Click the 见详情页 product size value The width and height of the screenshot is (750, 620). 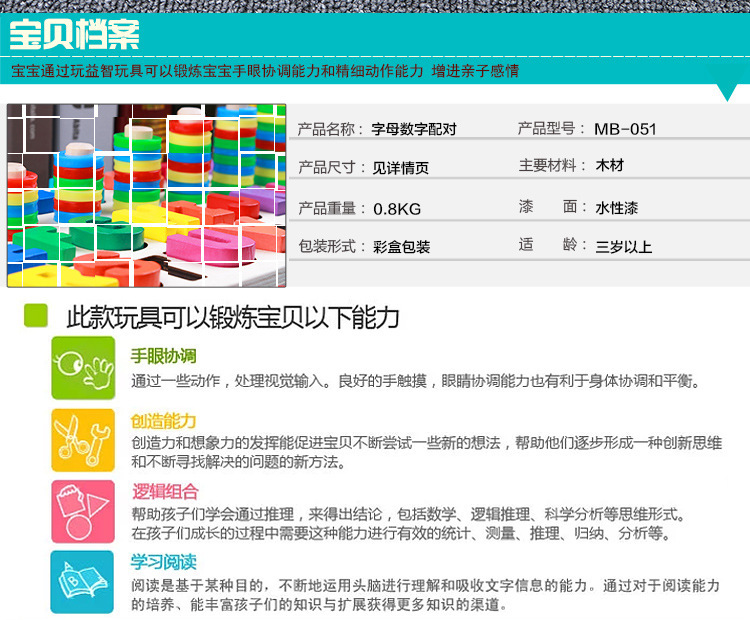click(x=400, y=168)
